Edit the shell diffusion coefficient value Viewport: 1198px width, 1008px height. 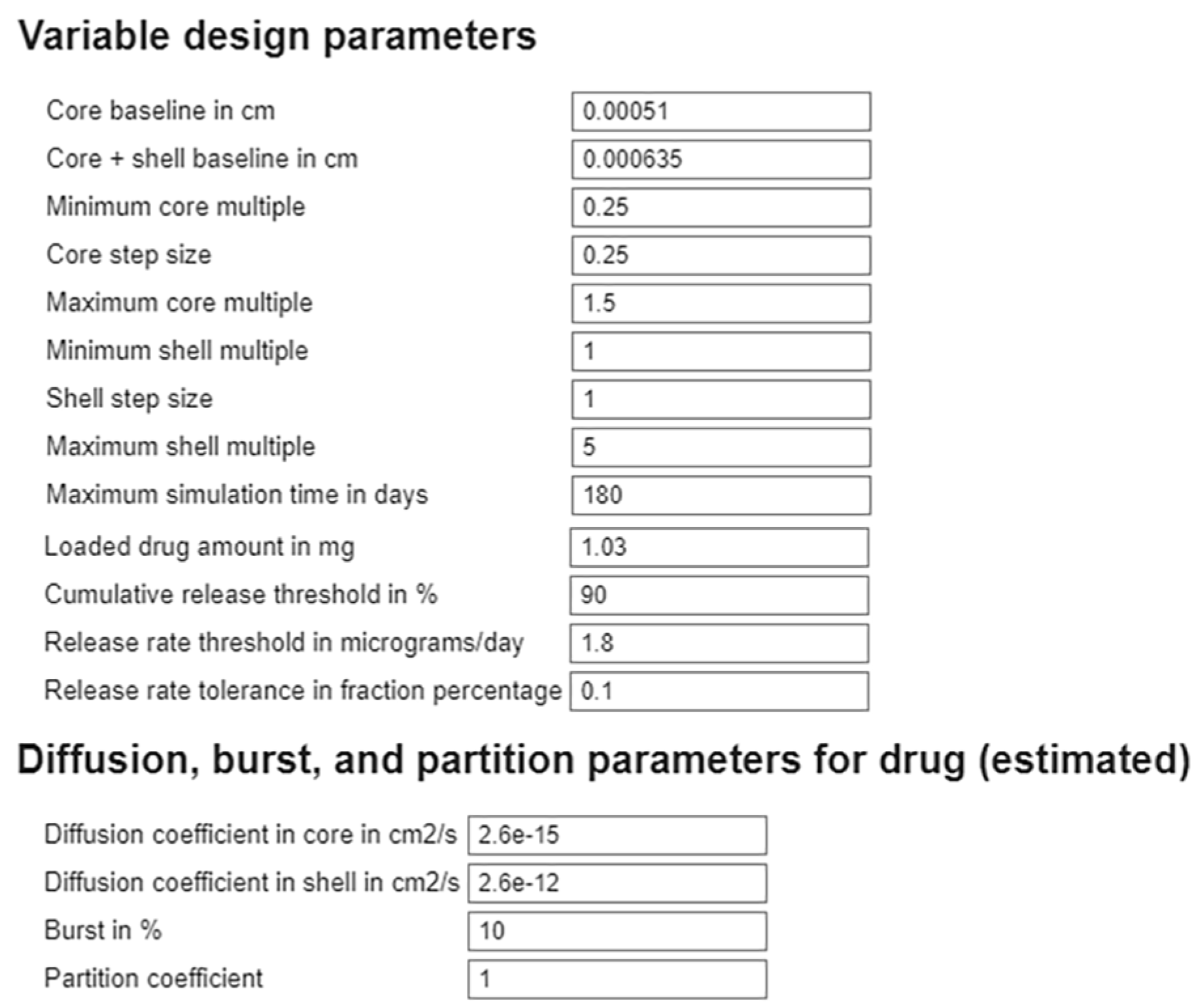click(617, 883)
